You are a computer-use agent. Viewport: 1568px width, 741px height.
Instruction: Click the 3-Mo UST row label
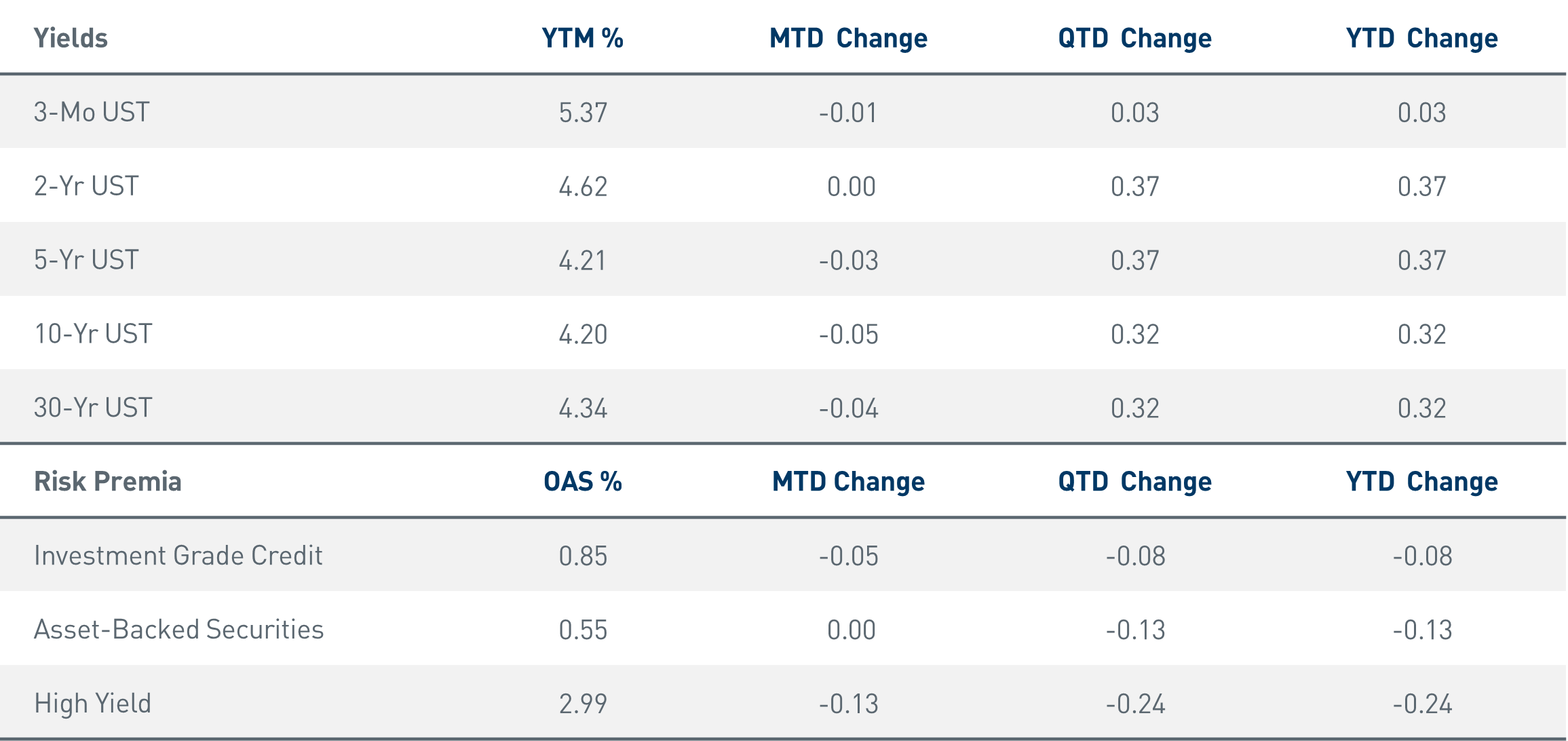[92, 112]
